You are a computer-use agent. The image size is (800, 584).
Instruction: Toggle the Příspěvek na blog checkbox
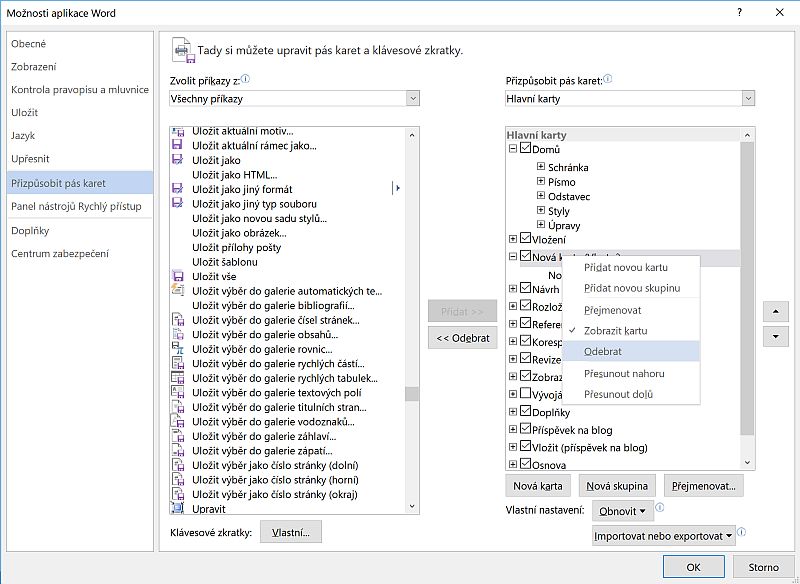[526, 429]
